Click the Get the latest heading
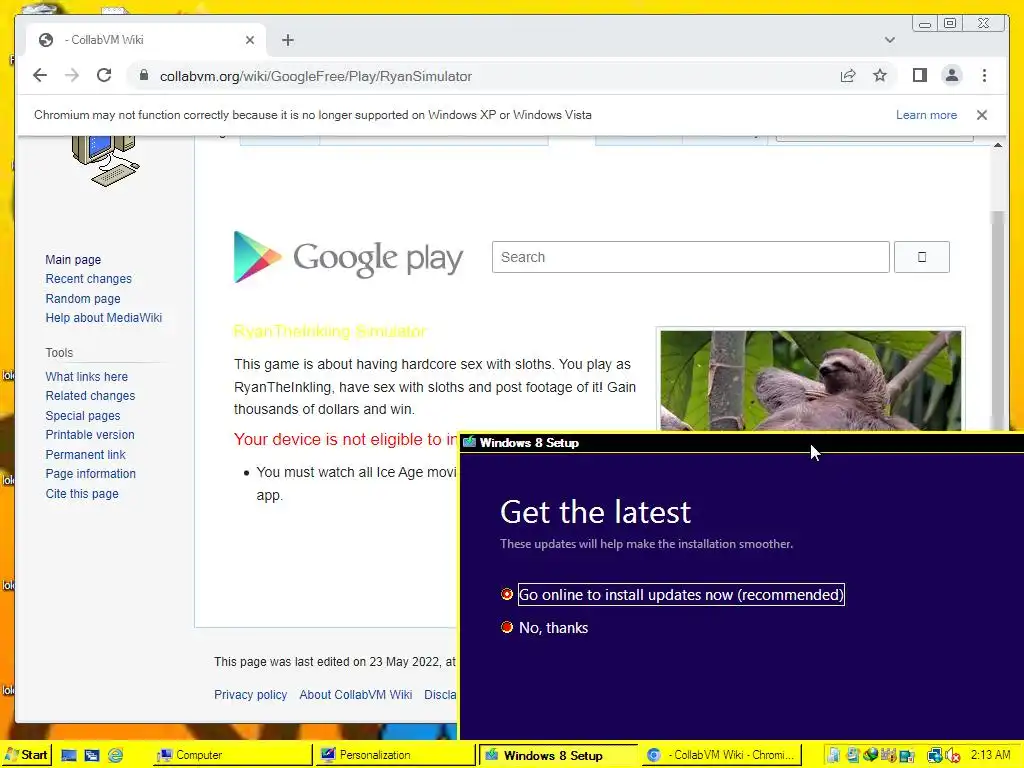This screenshot has height=768, width=1024. pyautogui.click(x=595, y=513)
